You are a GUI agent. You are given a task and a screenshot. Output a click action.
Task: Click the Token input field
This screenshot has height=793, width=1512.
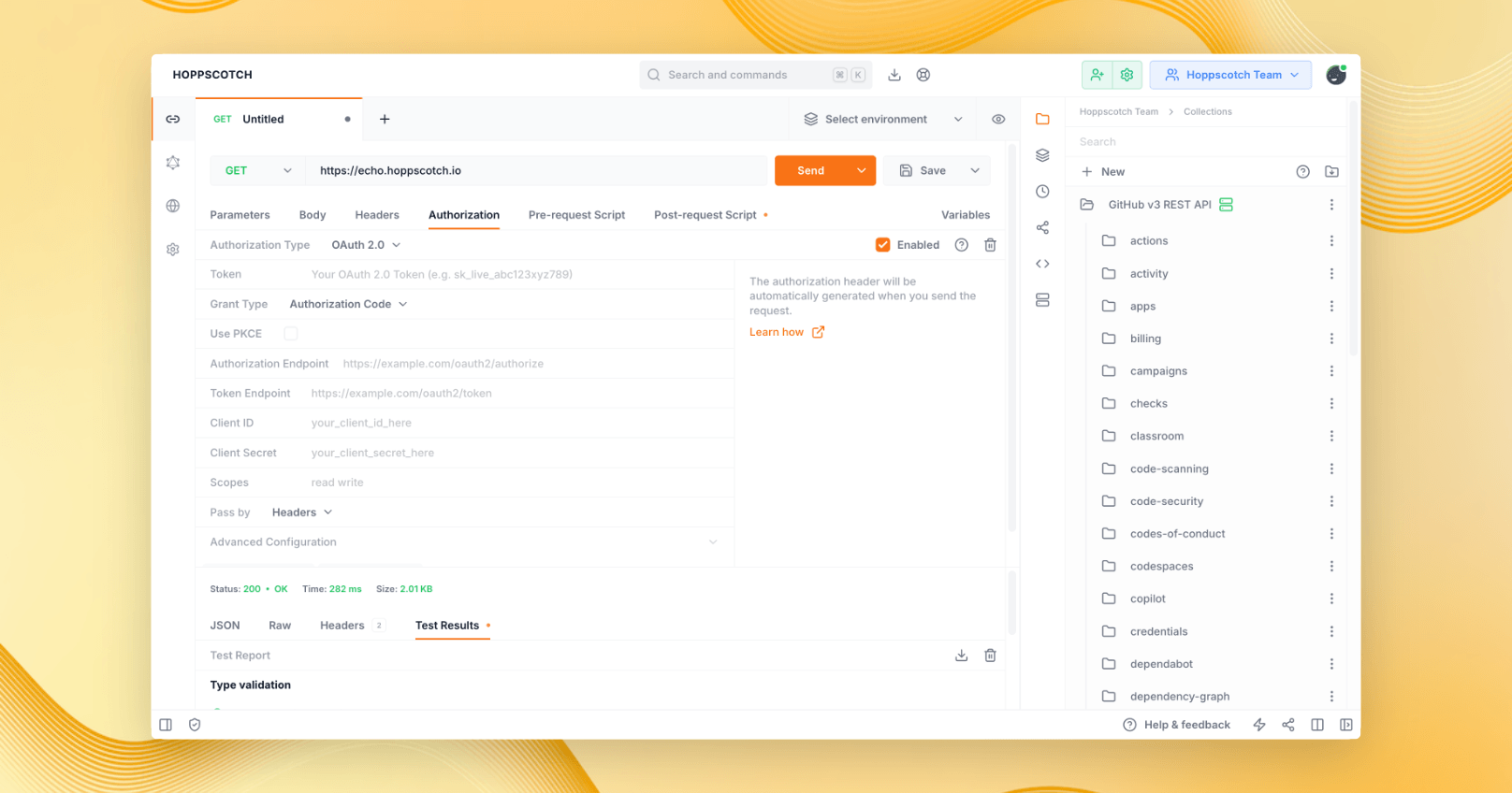(x=516, y=275)
